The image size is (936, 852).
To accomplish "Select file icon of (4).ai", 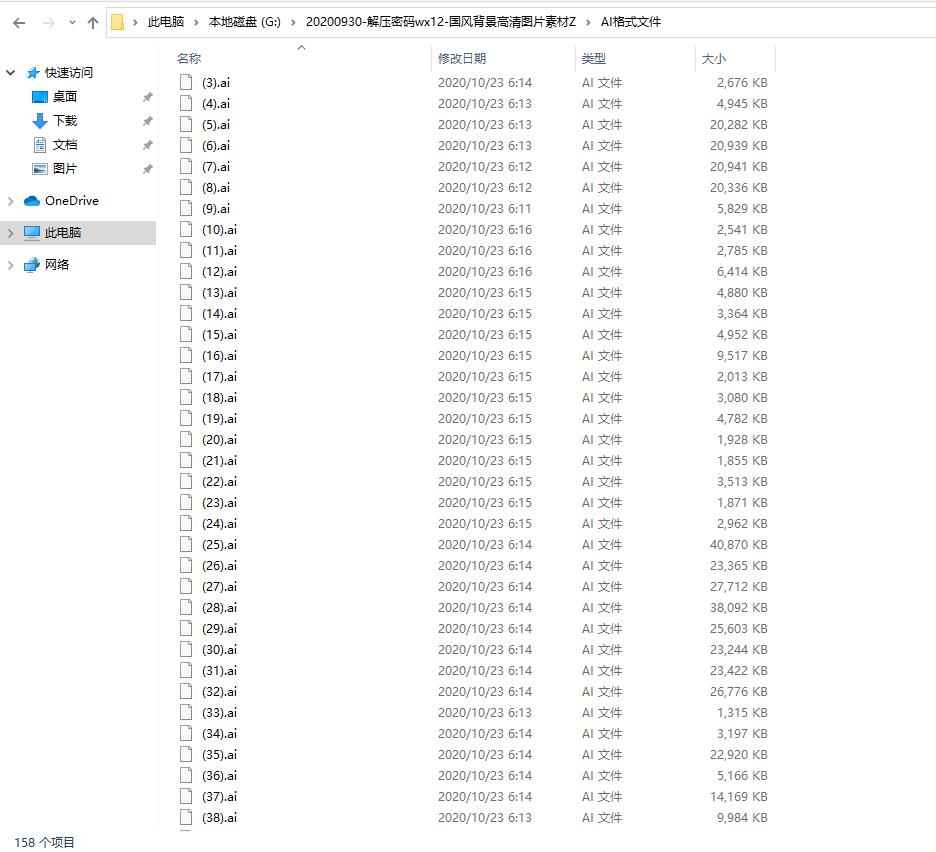I will point(186,103).
